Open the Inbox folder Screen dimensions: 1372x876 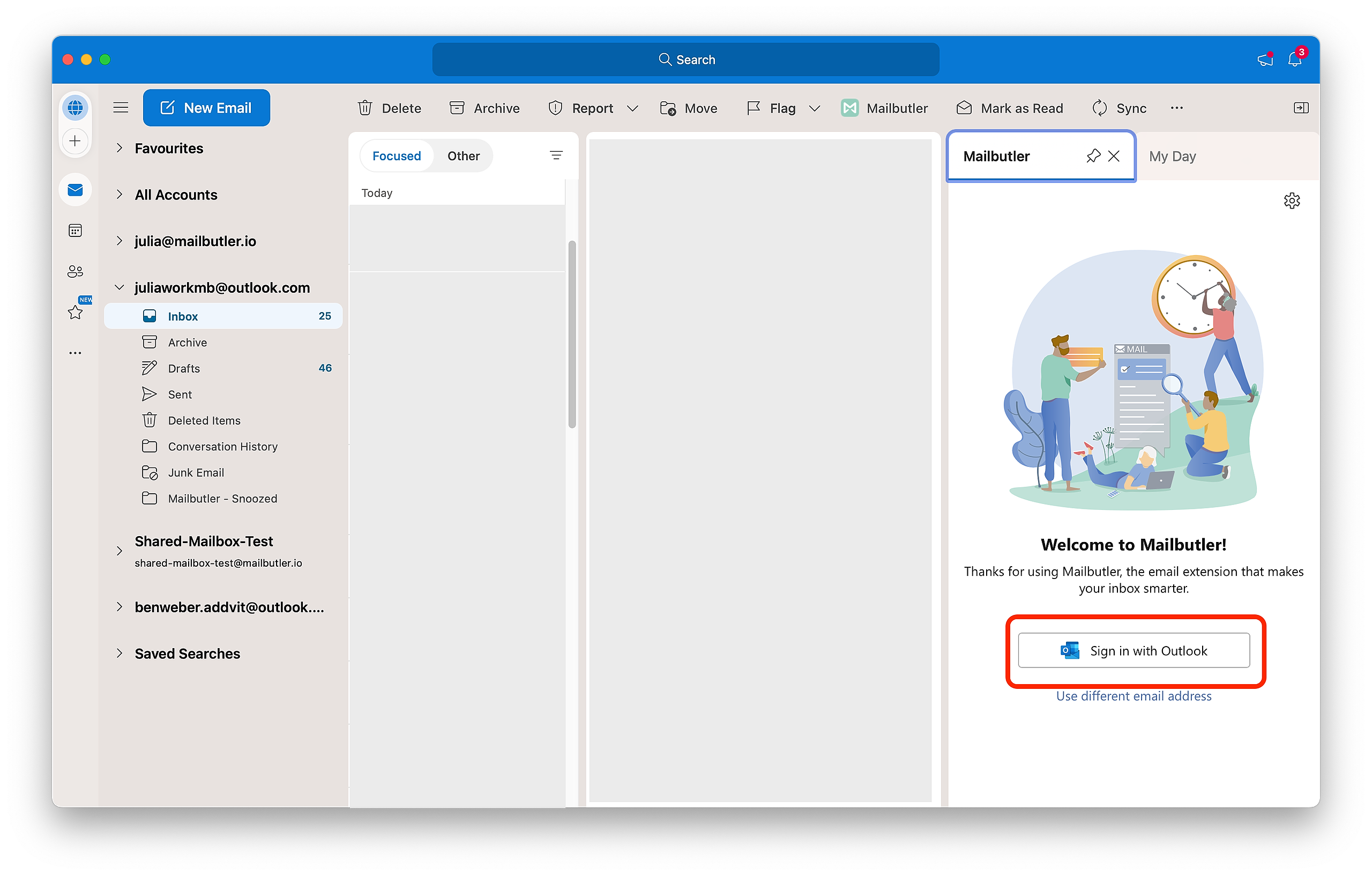pyautogui.click(x=223, y=316)
